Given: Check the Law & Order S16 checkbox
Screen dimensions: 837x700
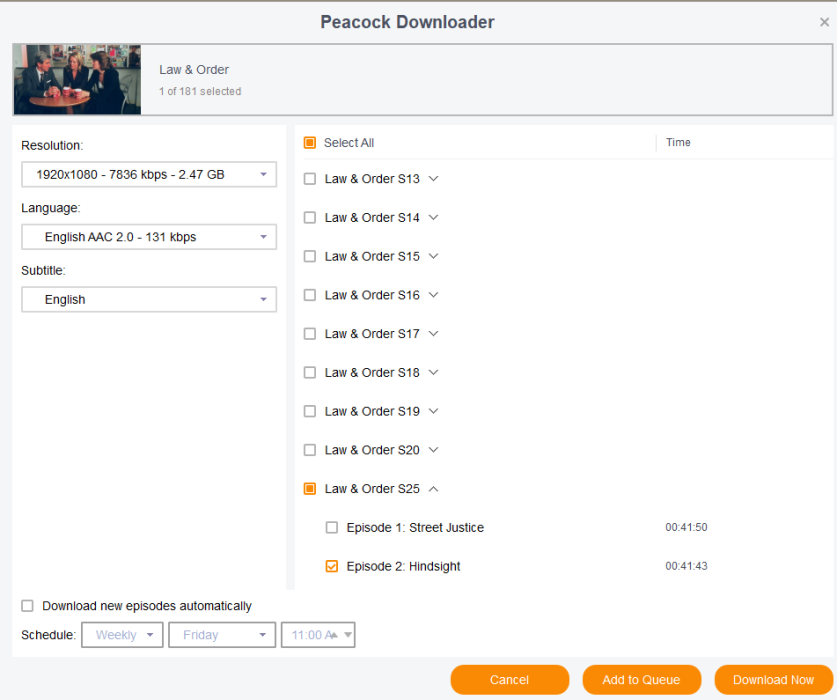Looking at the screenshot, I should (x=310, y=295).
